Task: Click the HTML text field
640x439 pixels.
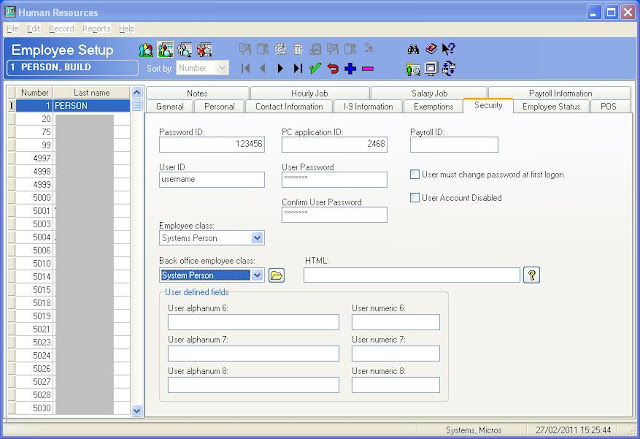Action: [411, 275]
